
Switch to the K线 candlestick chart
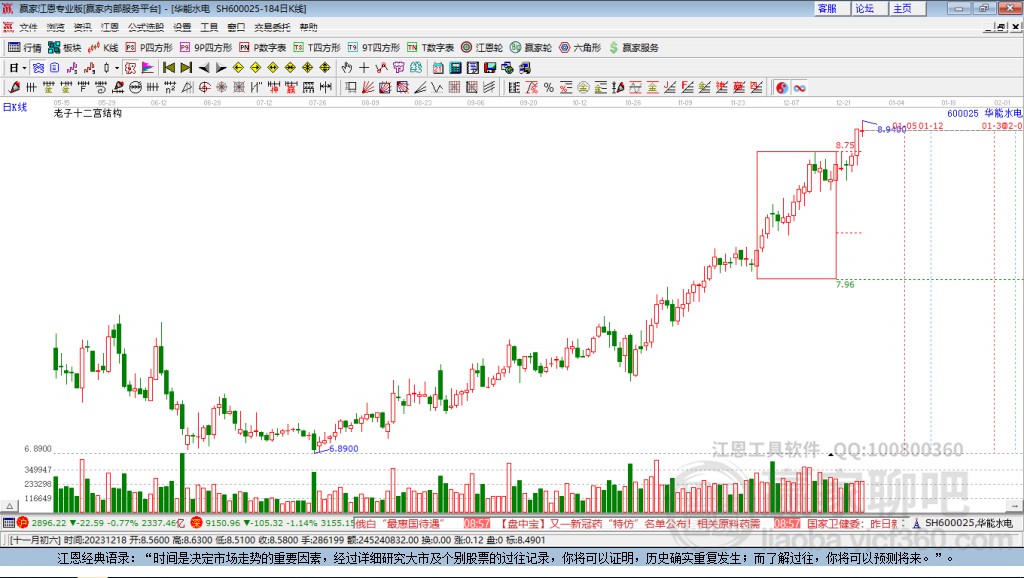click(x=103, y=47)
